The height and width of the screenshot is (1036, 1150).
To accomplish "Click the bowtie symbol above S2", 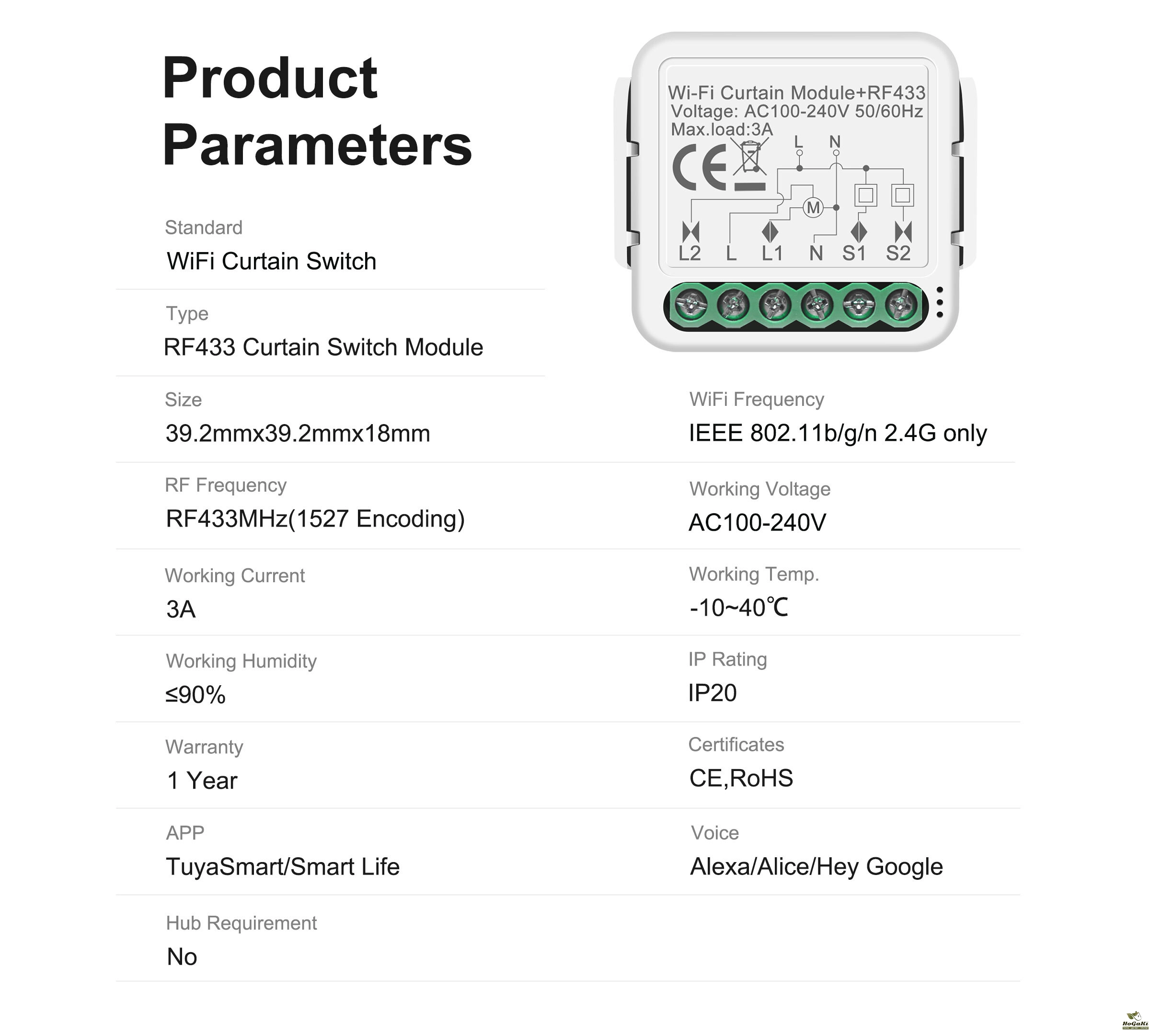I will pos(903,231).
